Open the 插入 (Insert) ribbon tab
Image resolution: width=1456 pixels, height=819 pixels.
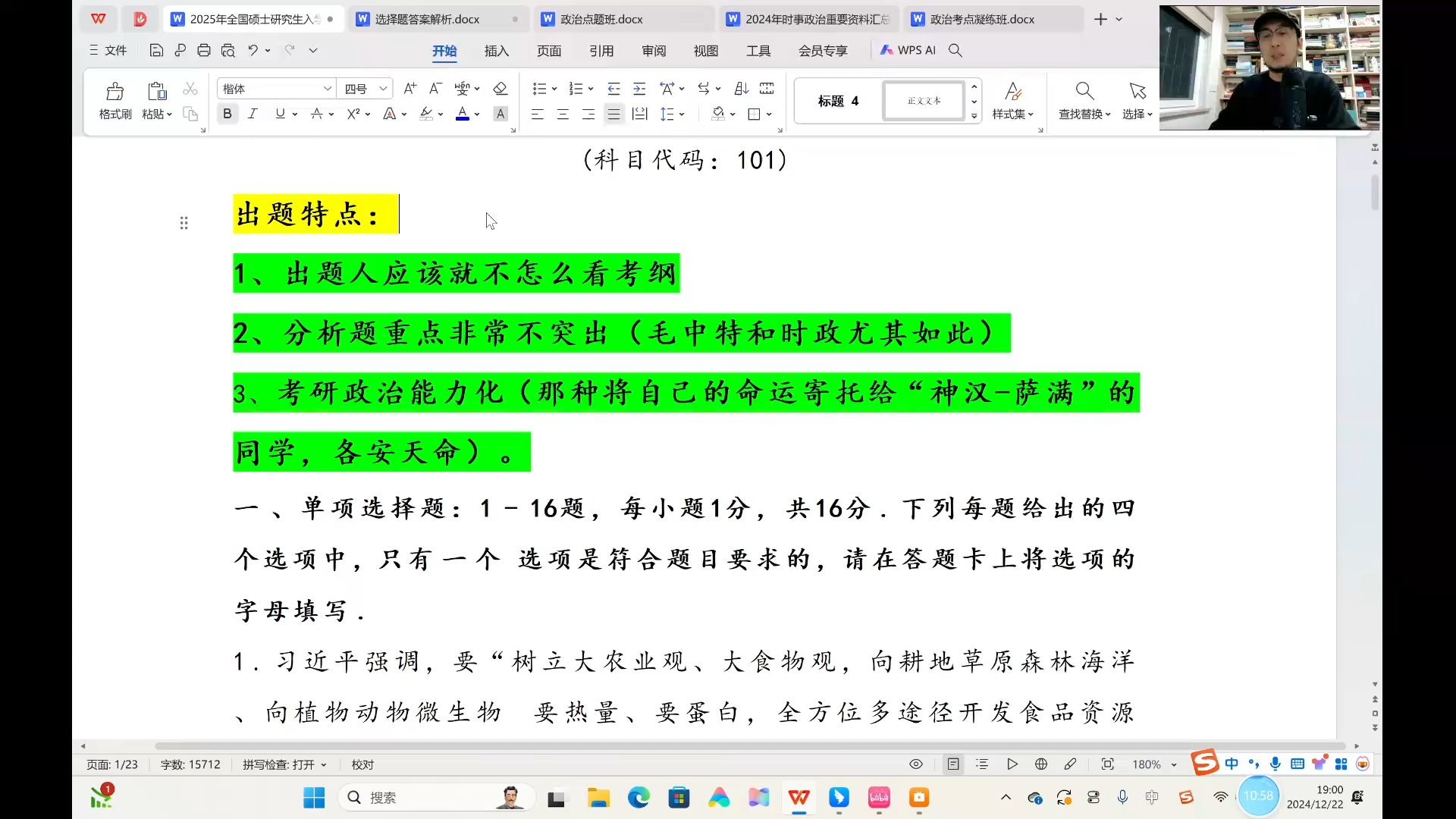[497, 51]
